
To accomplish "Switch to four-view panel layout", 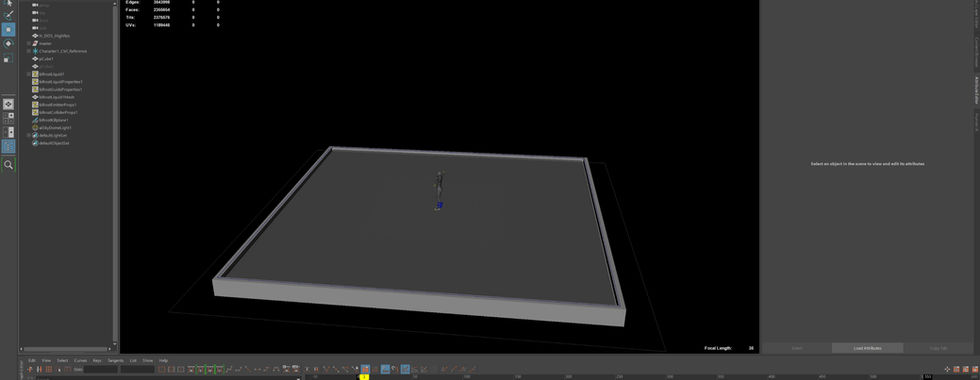I will (x=8, y=118).
